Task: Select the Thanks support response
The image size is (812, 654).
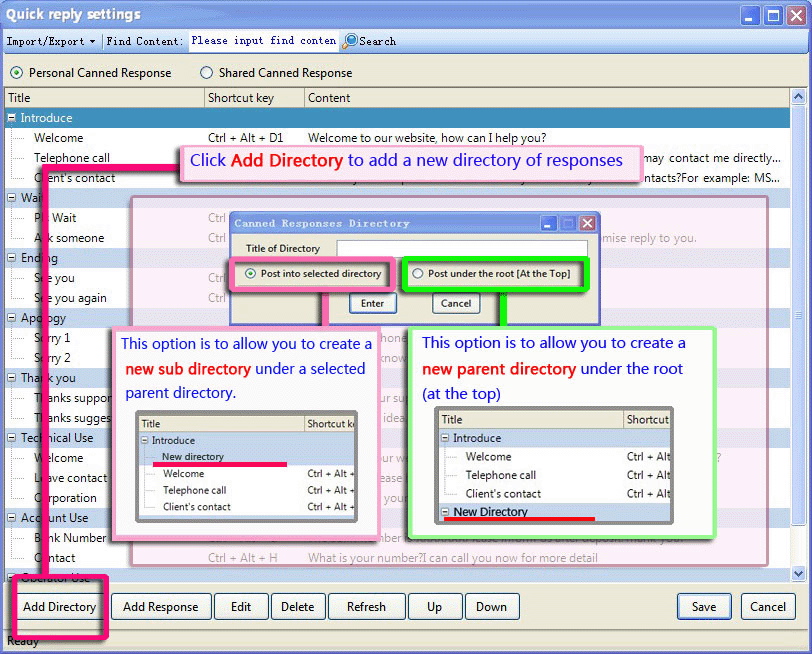Action: 72,398
